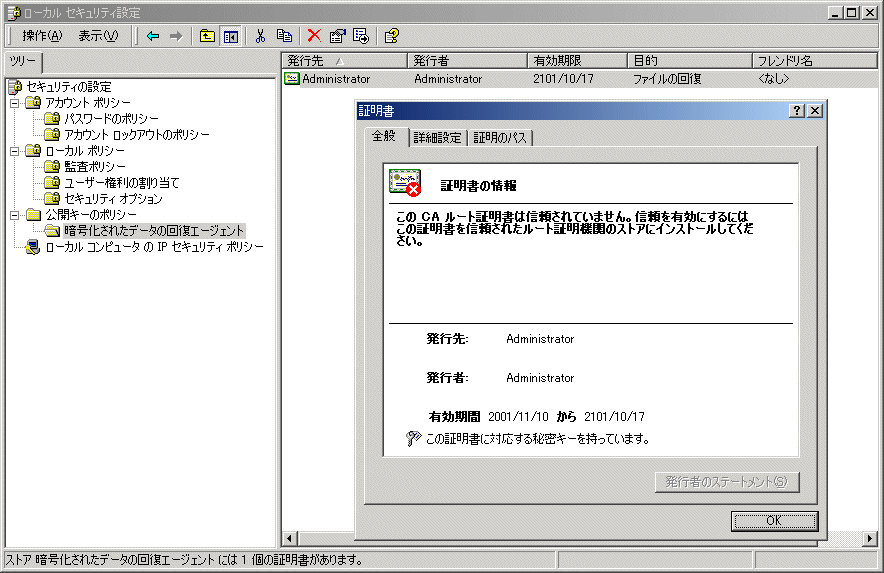
Task: Maximize the ローカル セキュリティ設定 window
Action: 852,12
